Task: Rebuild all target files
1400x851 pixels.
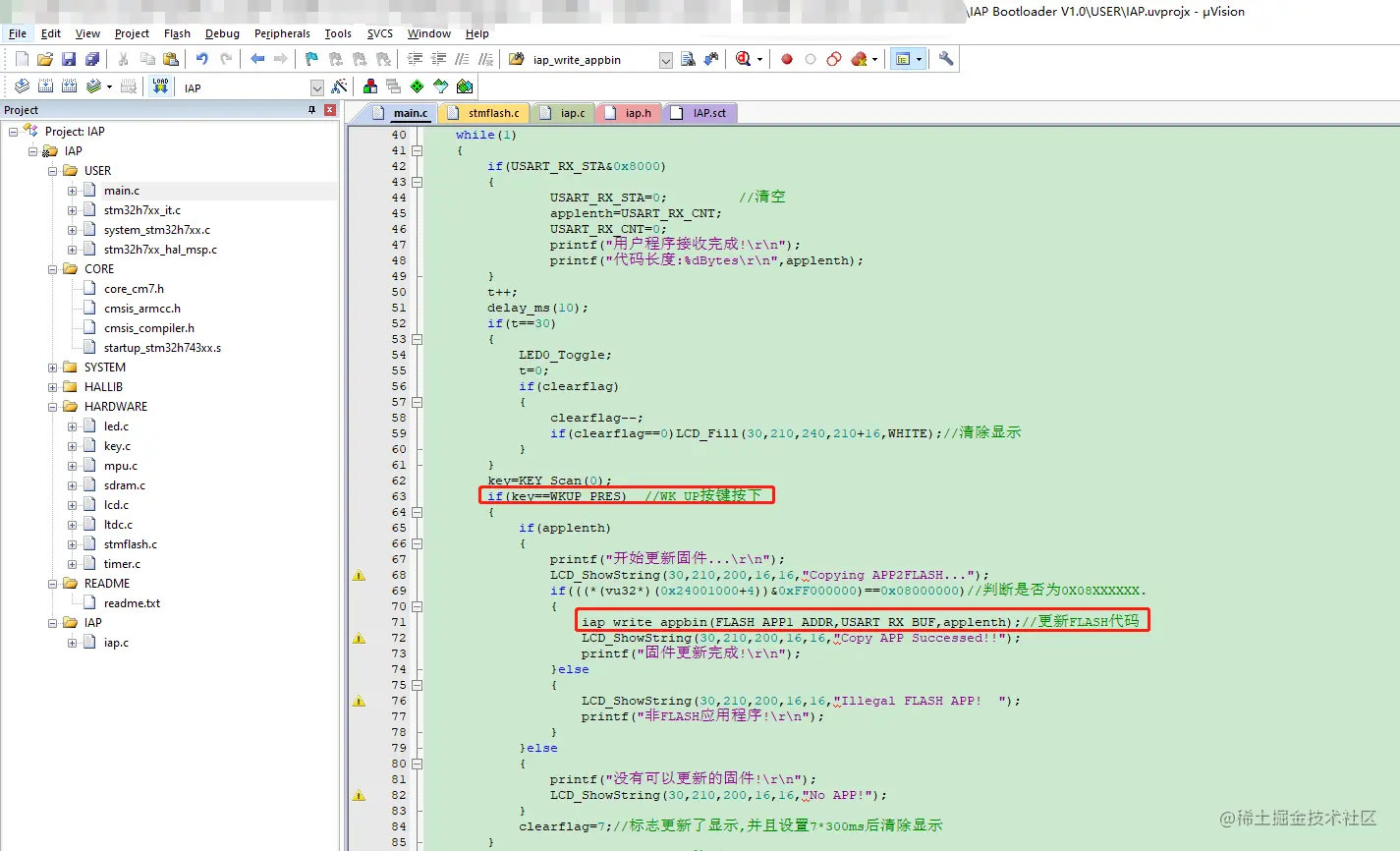Action: coord(69,86)
